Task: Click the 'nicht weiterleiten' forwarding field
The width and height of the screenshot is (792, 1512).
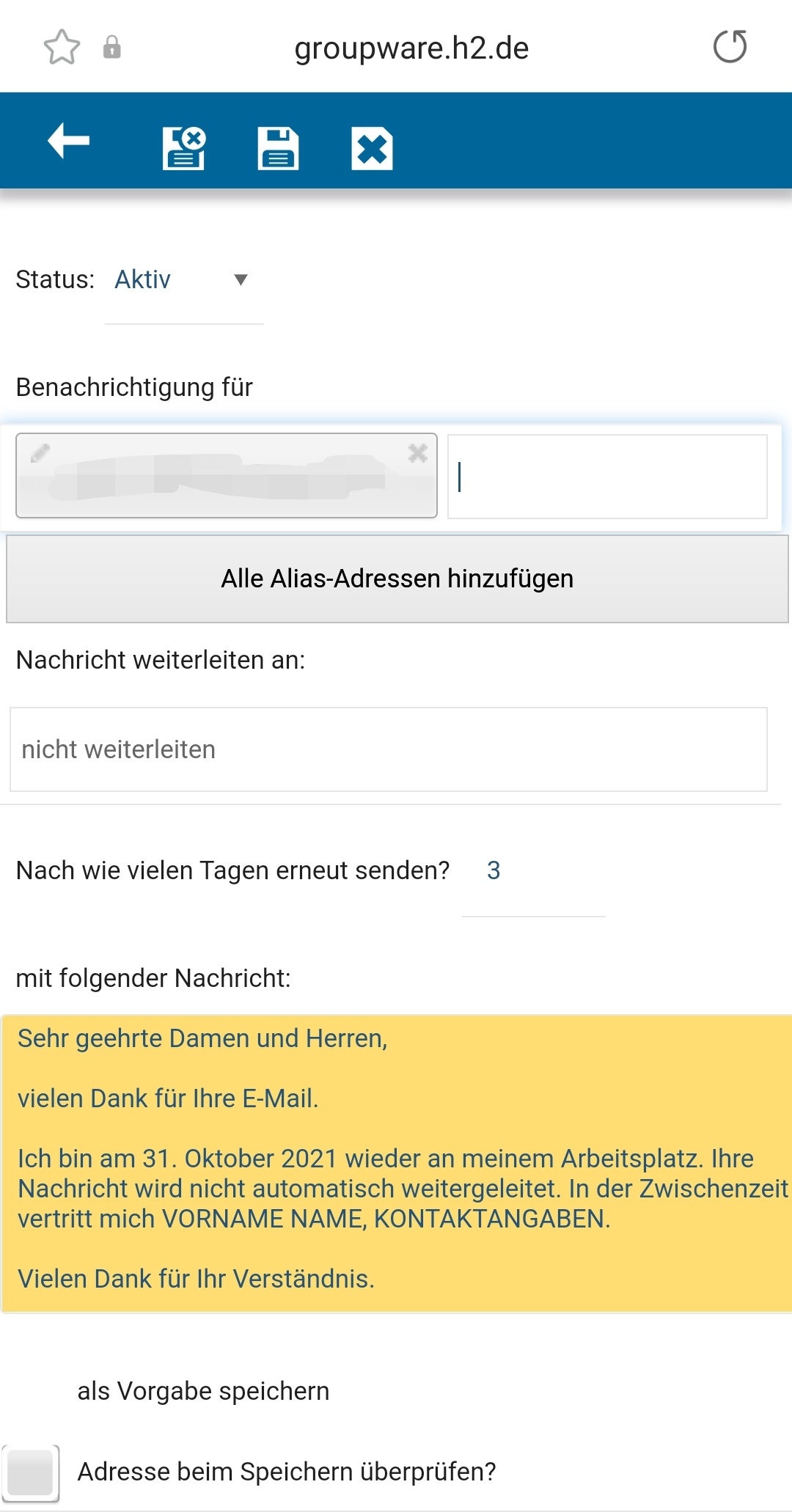Action: click(388, 749)
